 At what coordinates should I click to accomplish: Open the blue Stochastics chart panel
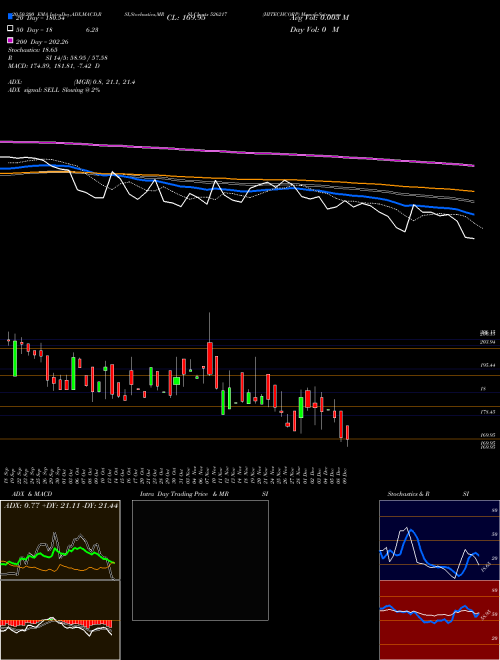[439, 540]
